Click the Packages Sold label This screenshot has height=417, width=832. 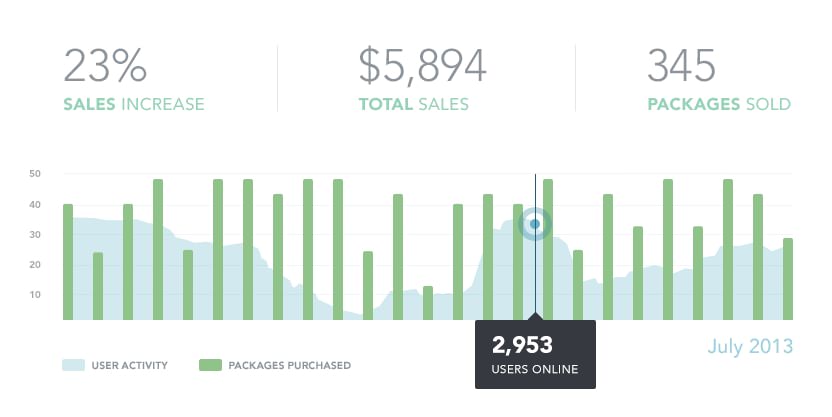719,104
